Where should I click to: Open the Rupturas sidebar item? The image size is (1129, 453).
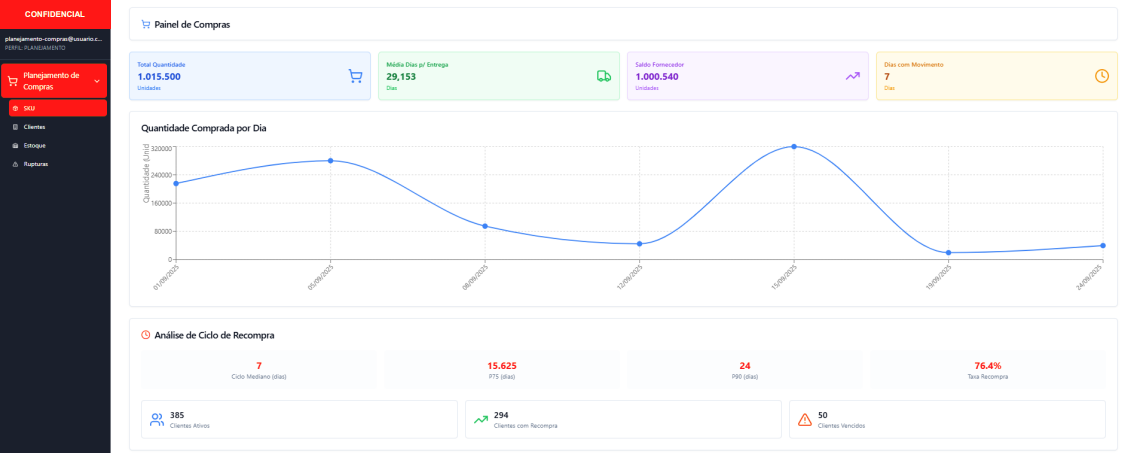click(x=35, y=163)
